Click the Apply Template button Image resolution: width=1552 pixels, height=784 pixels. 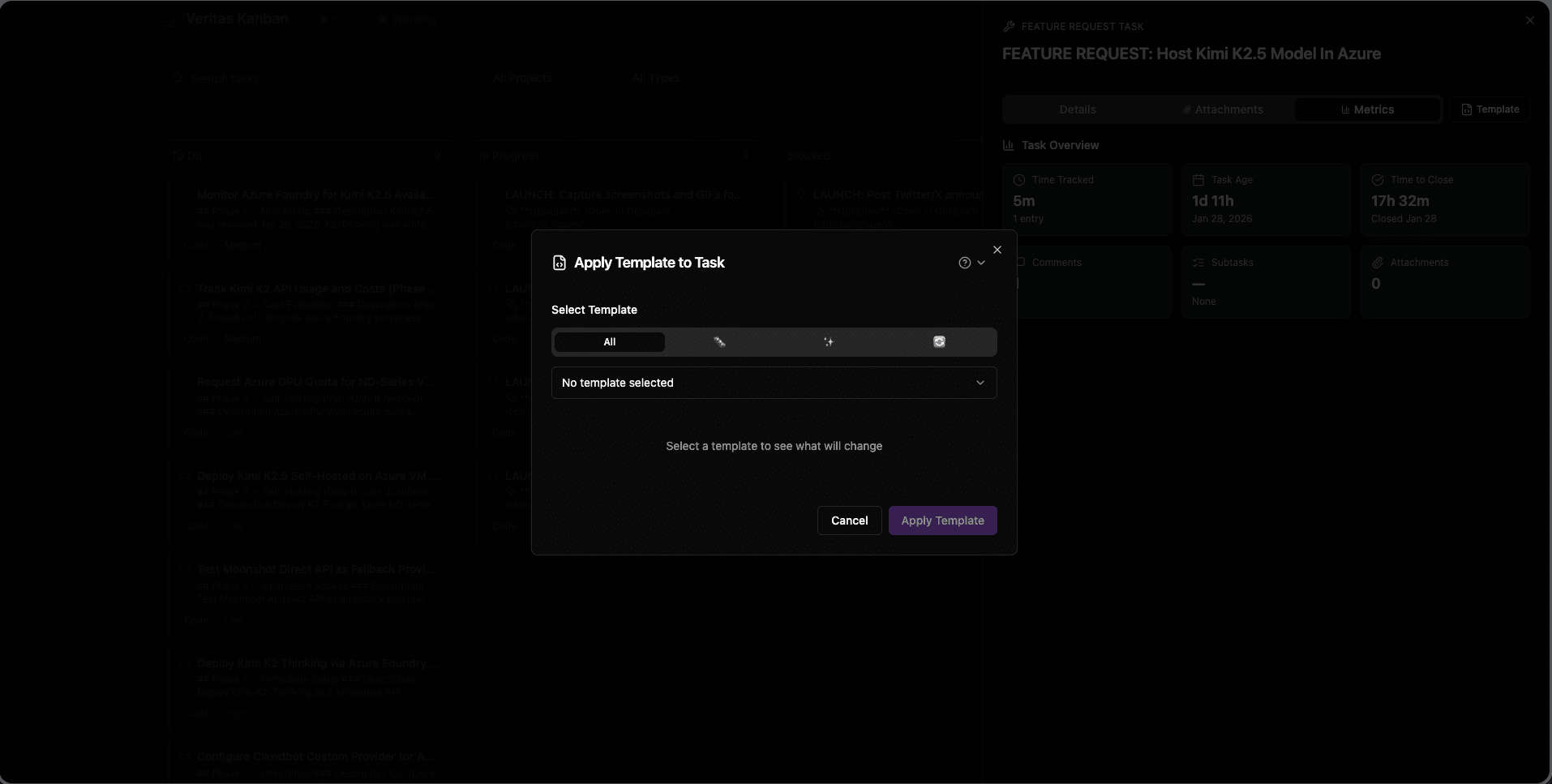coord(942,521)
